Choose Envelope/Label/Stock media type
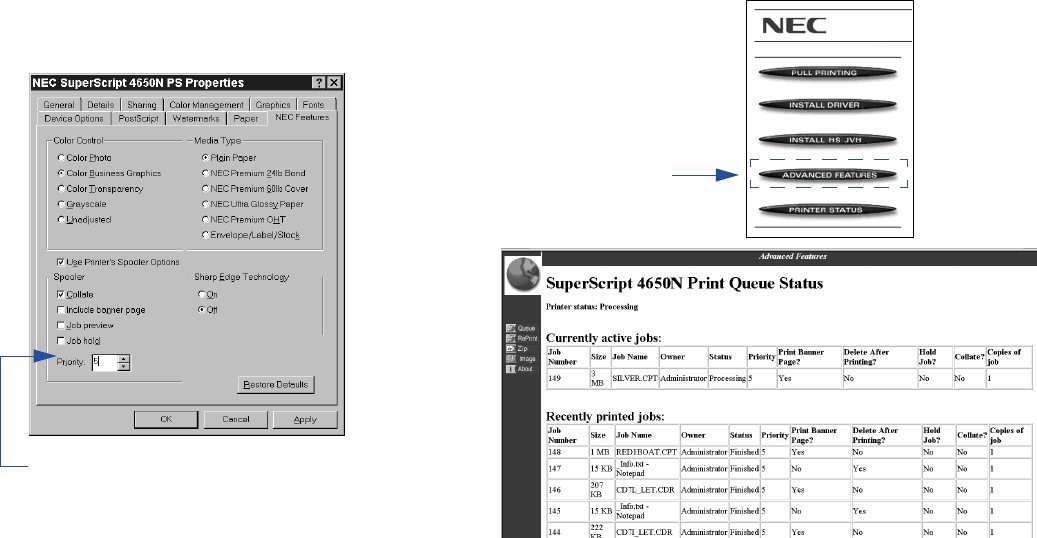 [205, 235]
